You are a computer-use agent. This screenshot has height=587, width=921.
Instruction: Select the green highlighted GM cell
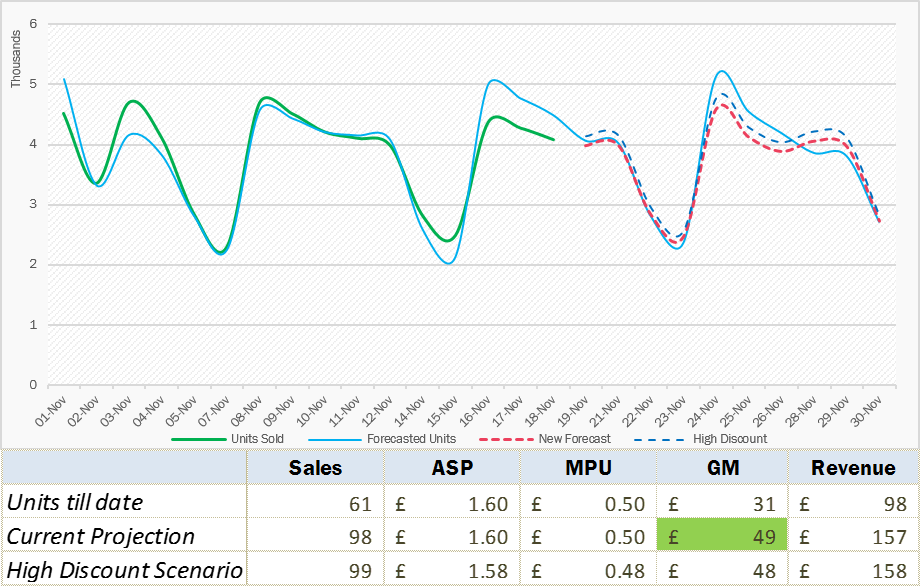click(722, 536)
